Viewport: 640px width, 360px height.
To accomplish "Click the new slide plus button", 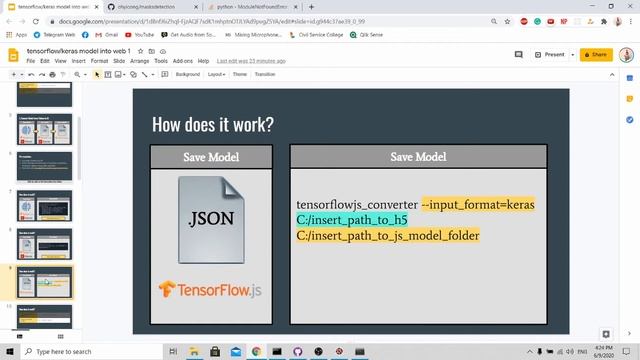I will (13, 74).
